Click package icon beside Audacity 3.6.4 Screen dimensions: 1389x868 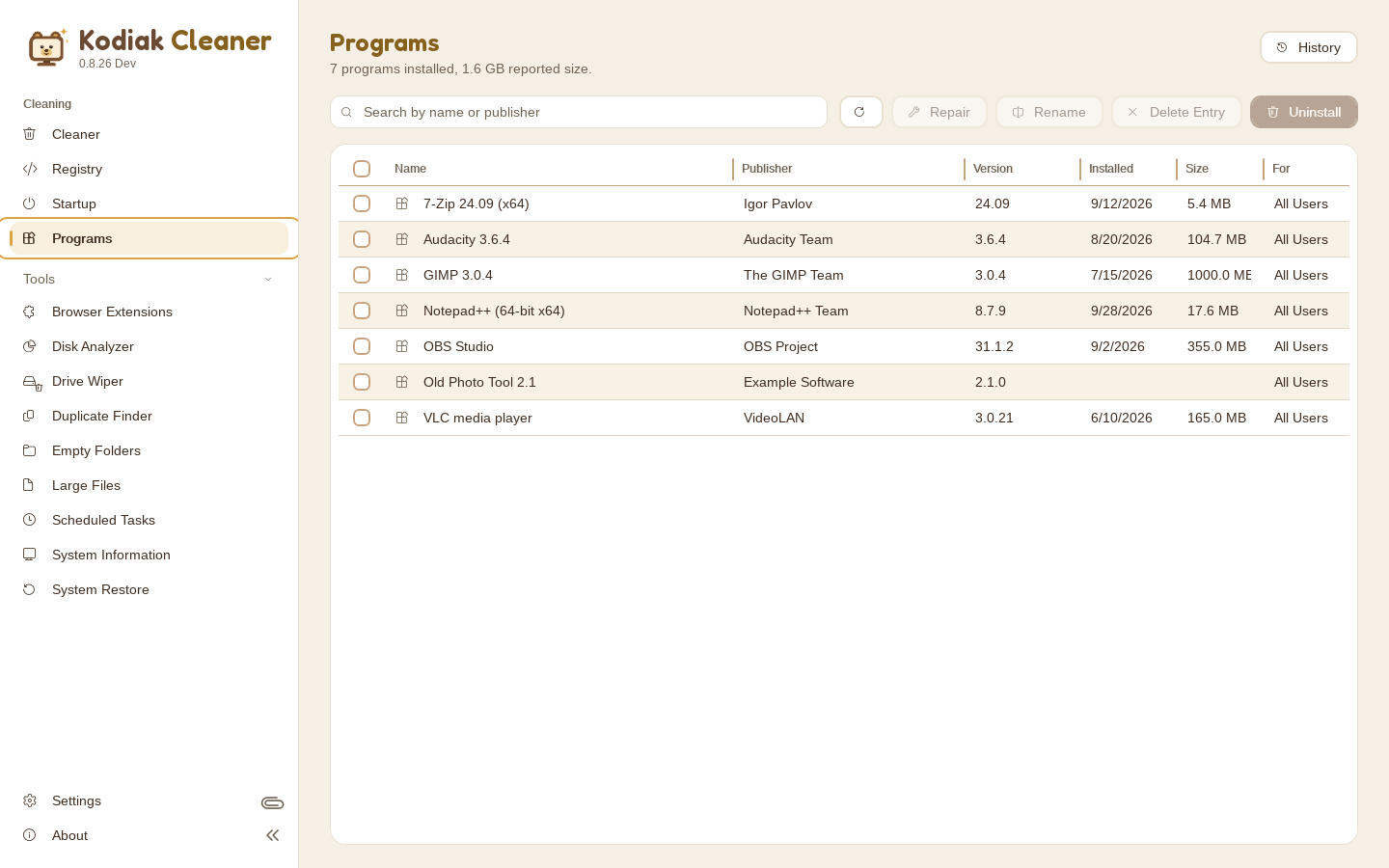pyautogui.click(x=402, y=239)
